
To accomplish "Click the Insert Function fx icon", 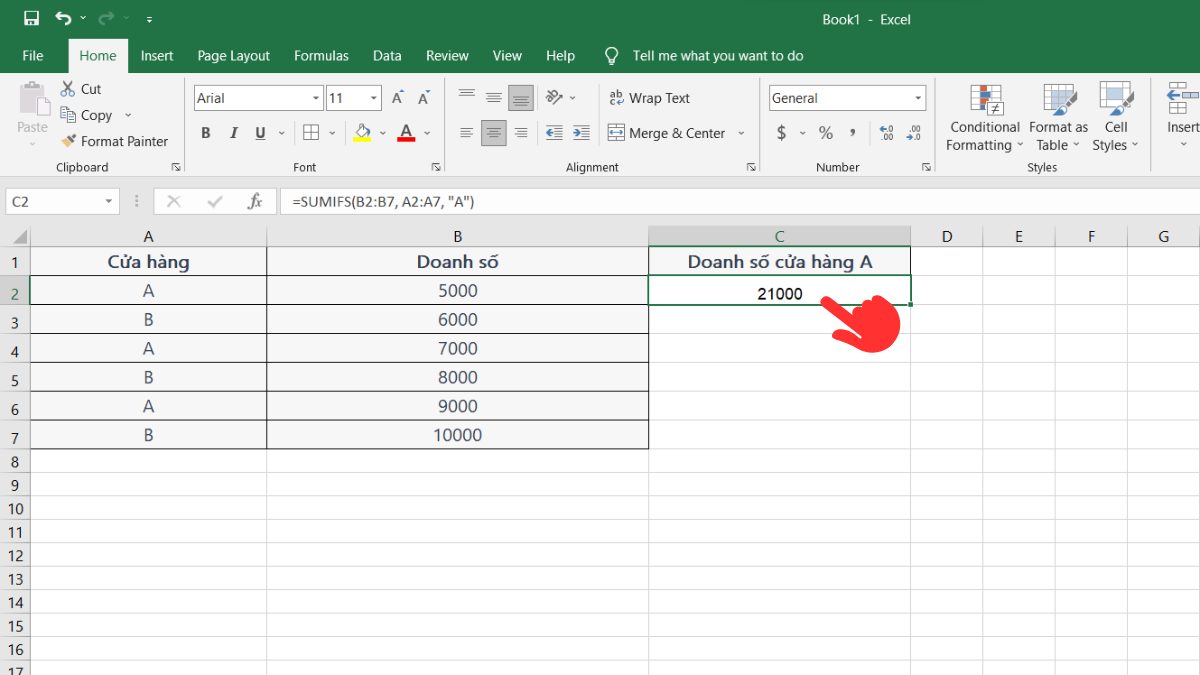I will (x=255, y=202).
